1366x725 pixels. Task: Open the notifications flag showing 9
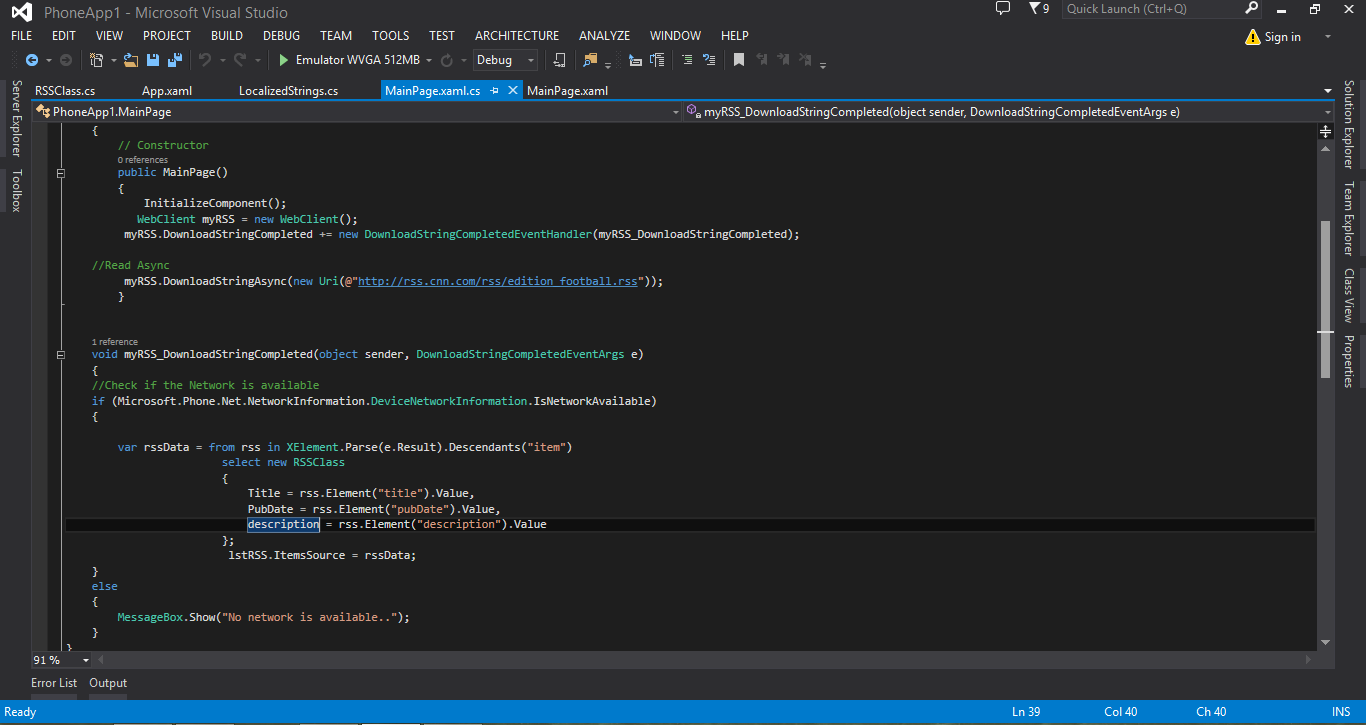(1039, 9)
